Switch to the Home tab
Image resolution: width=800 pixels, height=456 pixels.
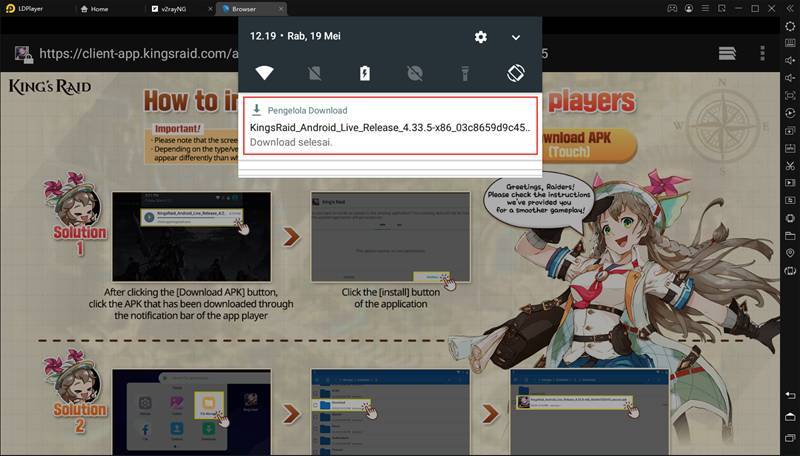tap(94, 9)
